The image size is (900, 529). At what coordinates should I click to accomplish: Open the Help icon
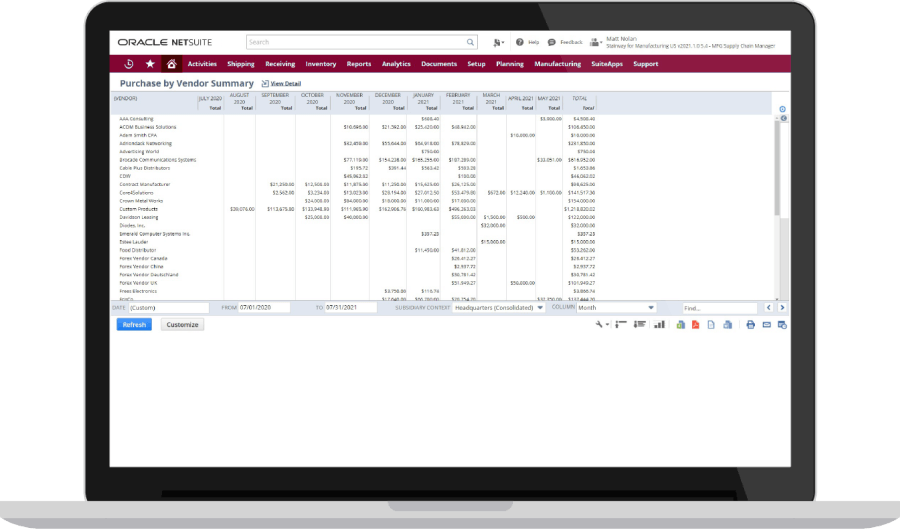(520, 43)
